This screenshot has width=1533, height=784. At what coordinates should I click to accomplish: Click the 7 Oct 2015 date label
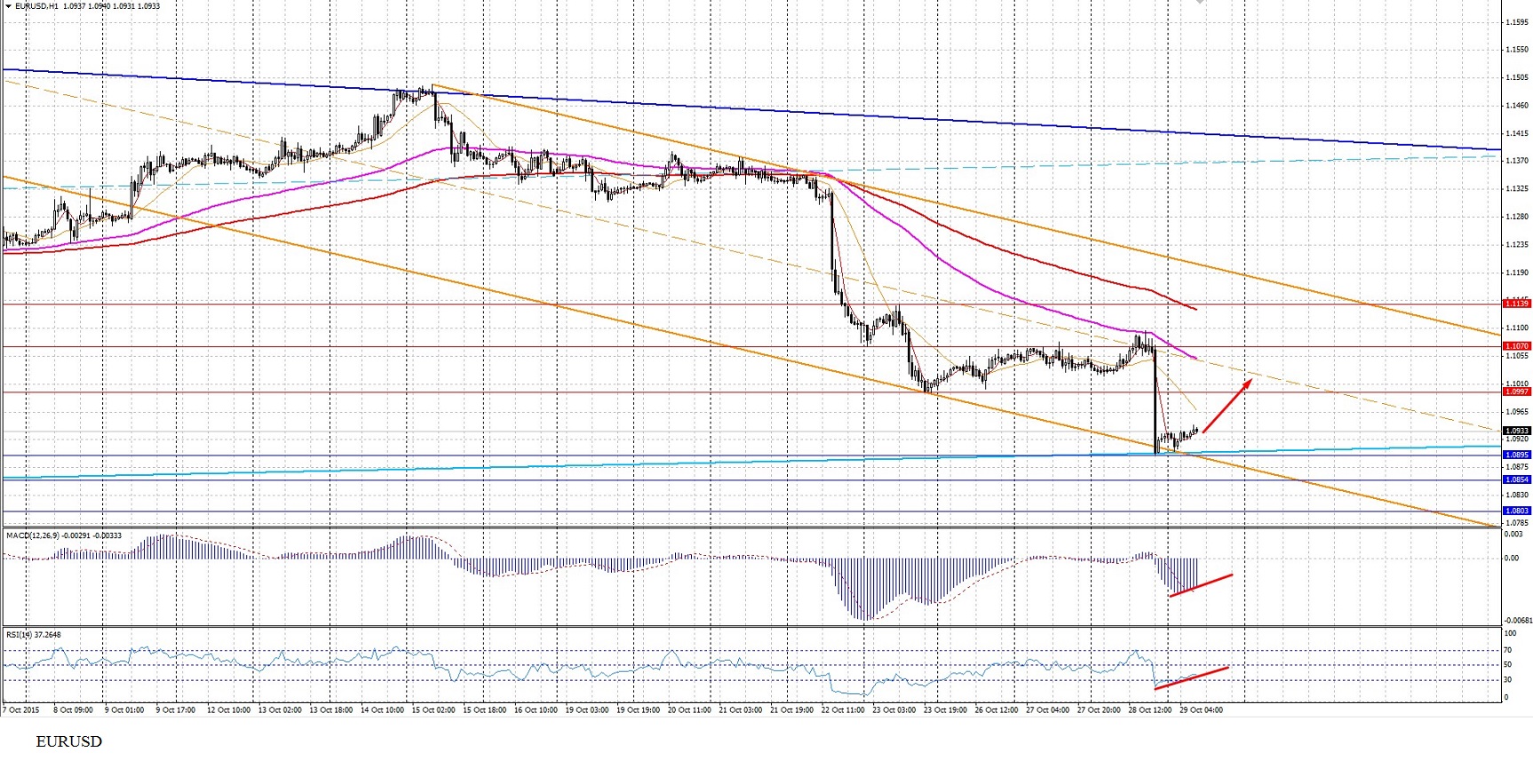click(21, 709)
